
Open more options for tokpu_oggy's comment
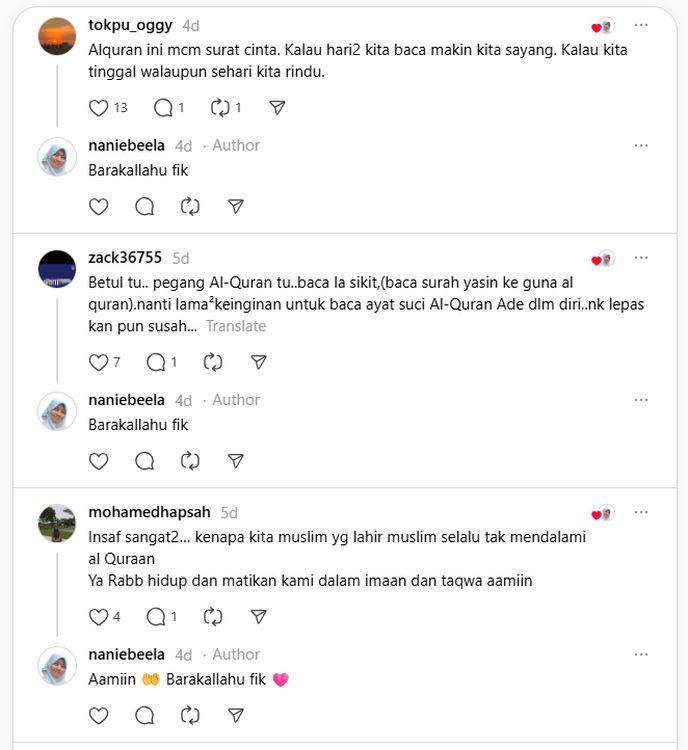click(x=641, y=25)
